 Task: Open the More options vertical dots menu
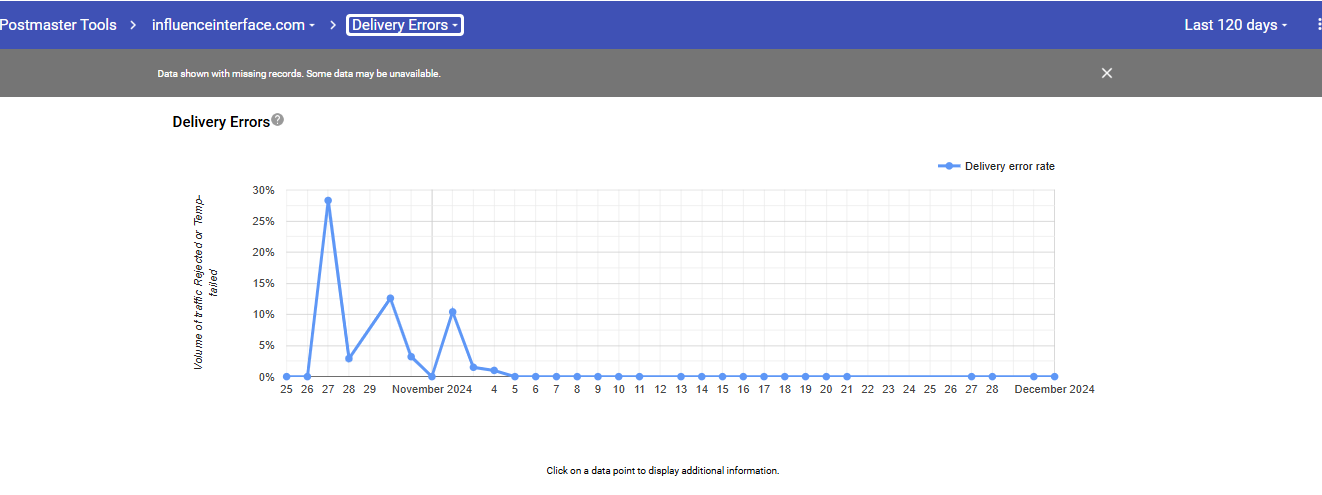click(x=1318, y=25)
